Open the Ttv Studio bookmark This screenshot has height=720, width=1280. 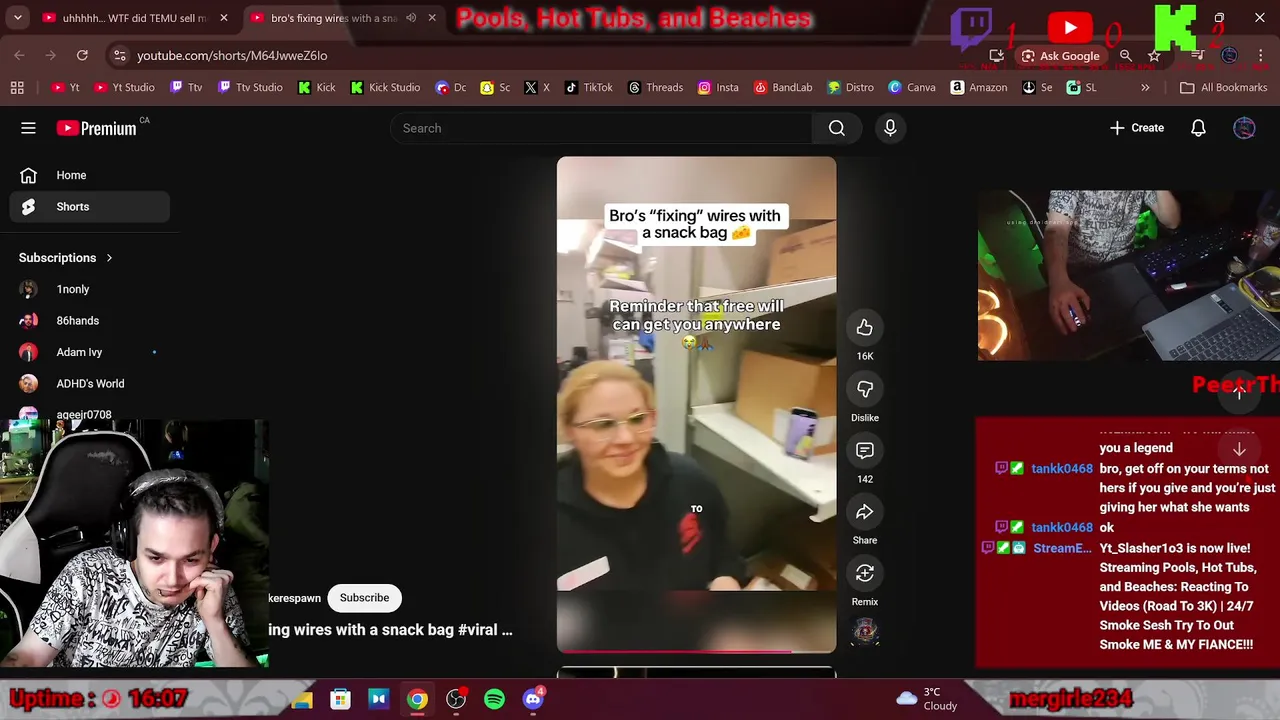(x=250, y=88)
